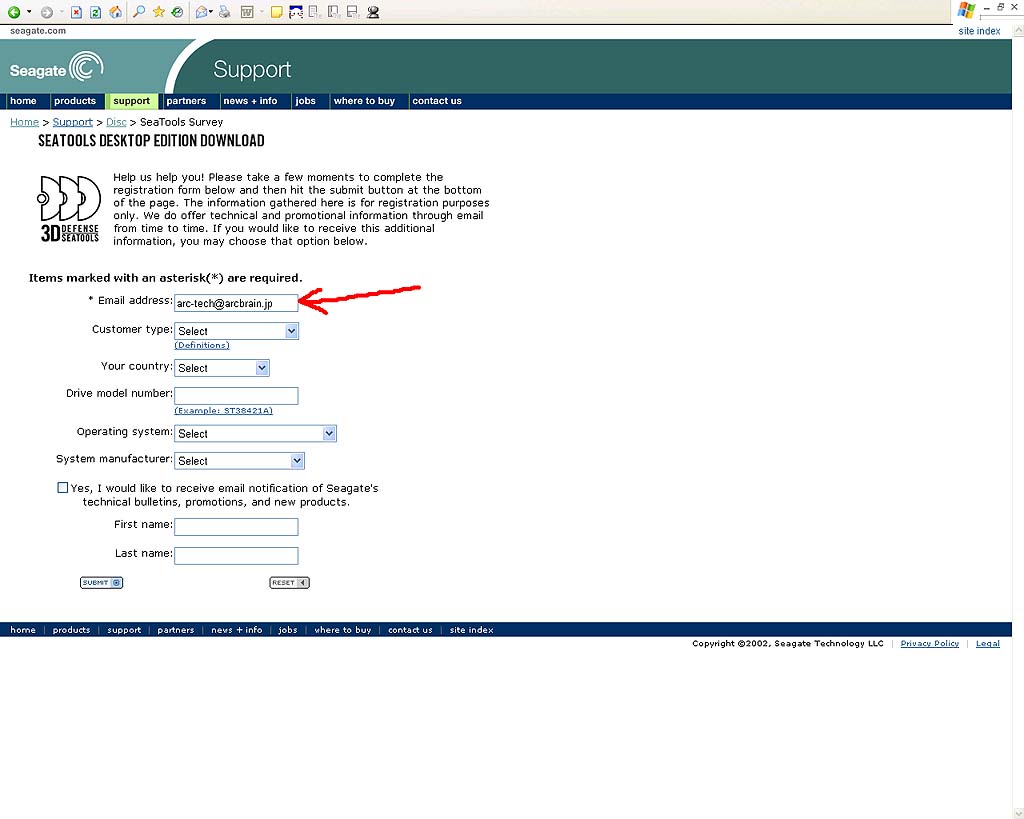Viewport: 1024px width, 819px height.
Task: Open the System manufacturer dropdown
Action: click(x=239, y=461)
